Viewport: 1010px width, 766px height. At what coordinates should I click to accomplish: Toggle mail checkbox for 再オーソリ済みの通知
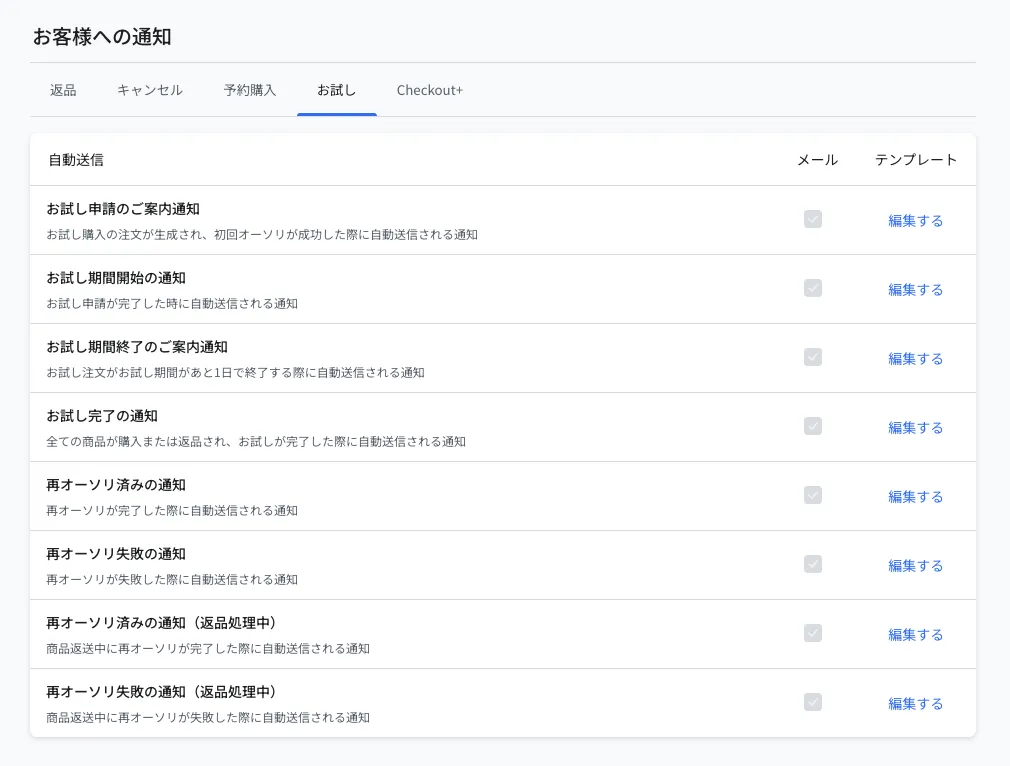coord(813,495)
